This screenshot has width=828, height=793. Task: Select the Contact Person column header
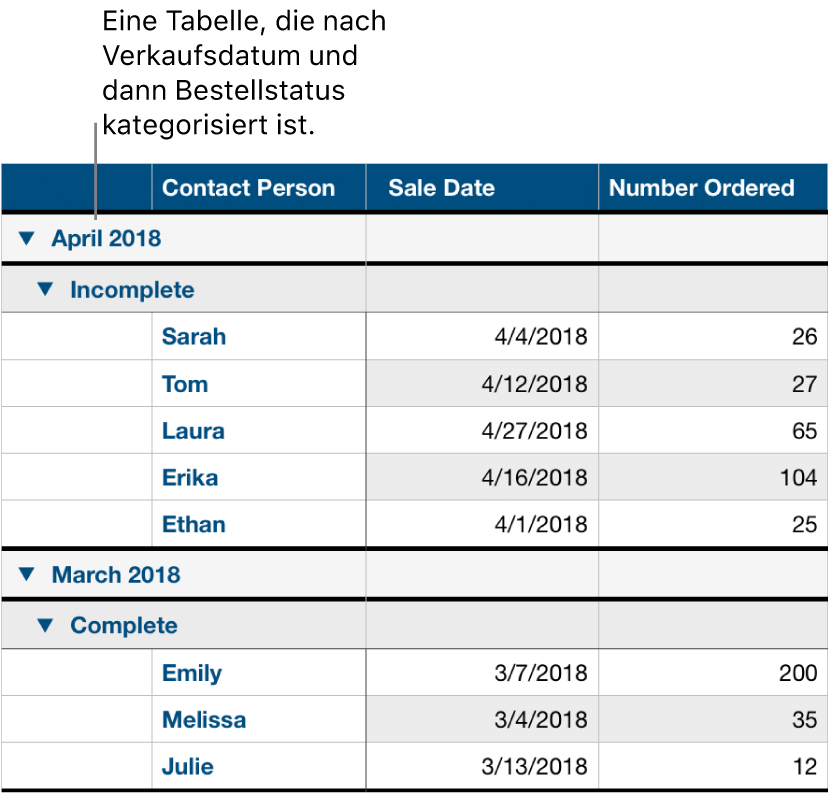(x=248, y=188)
